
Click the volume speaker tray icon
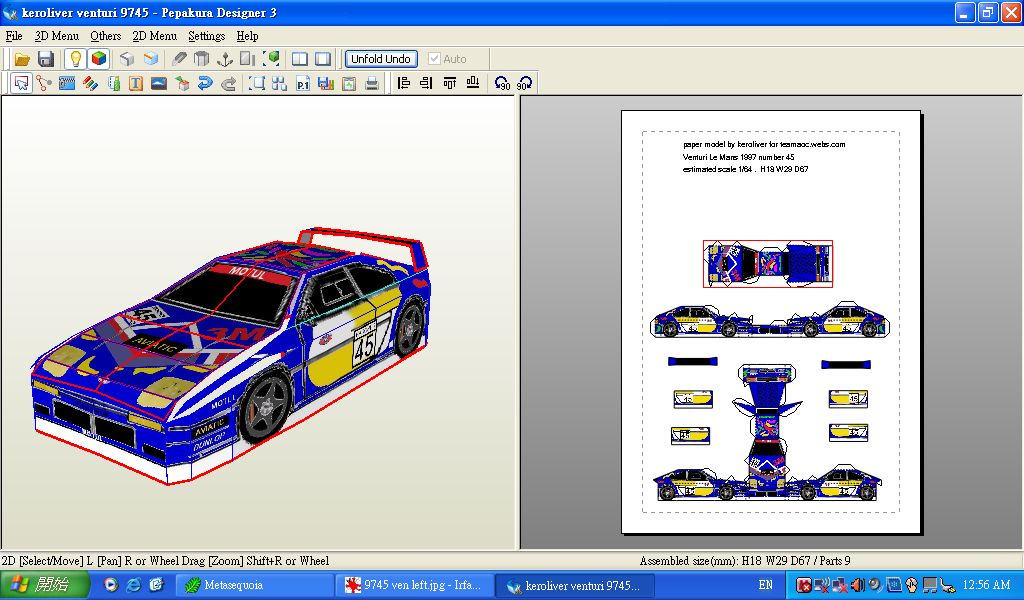(x=857, y=585)
